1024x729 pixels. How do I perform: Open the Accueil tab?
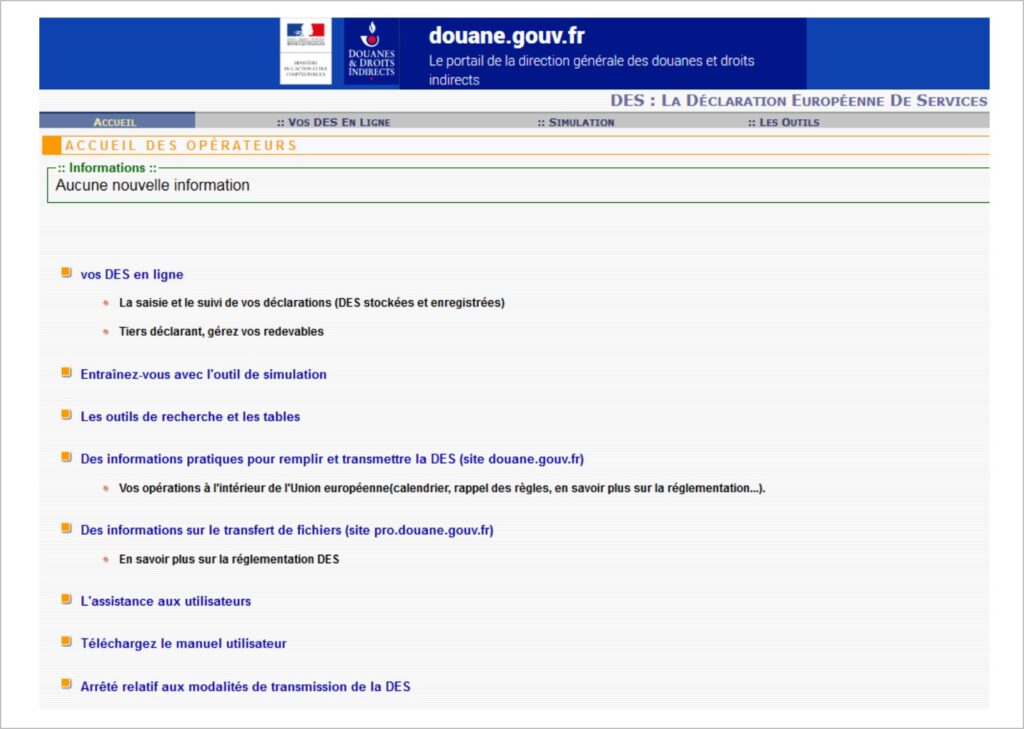click(115, 122)
